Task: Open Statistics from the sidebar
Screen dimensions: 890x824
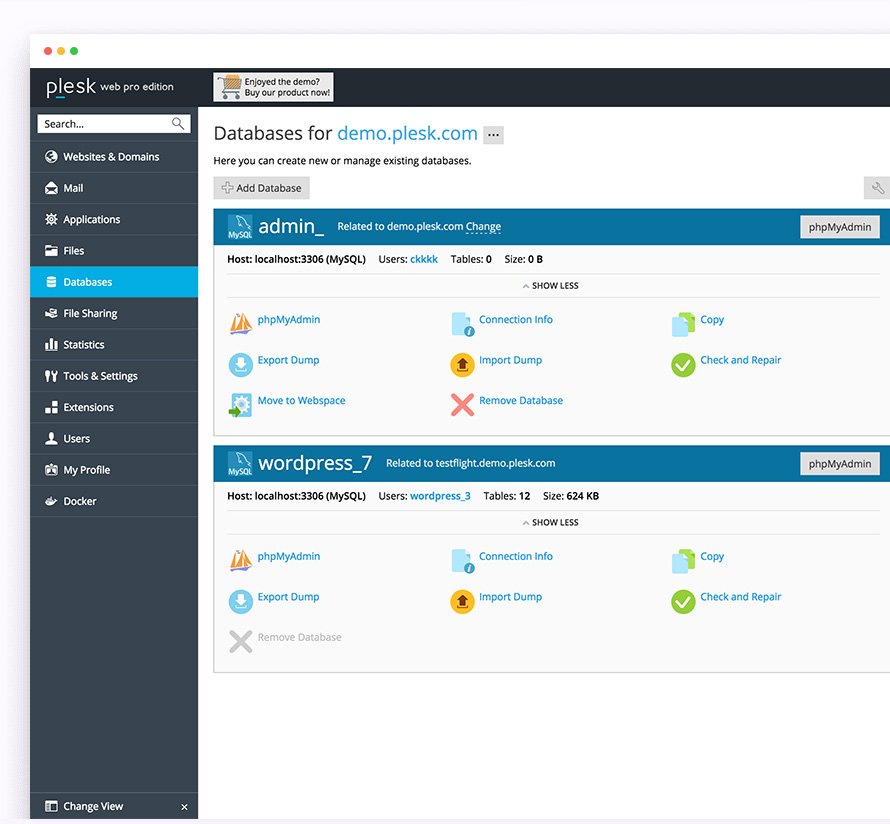Action: tap(114, 344)
